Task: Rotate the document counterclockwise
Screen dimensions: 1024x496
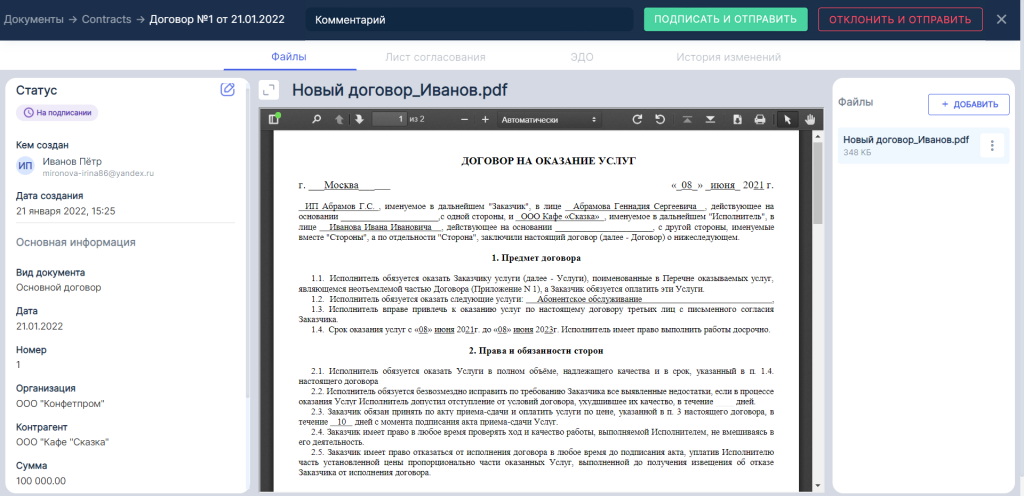Action: (660, 119)
